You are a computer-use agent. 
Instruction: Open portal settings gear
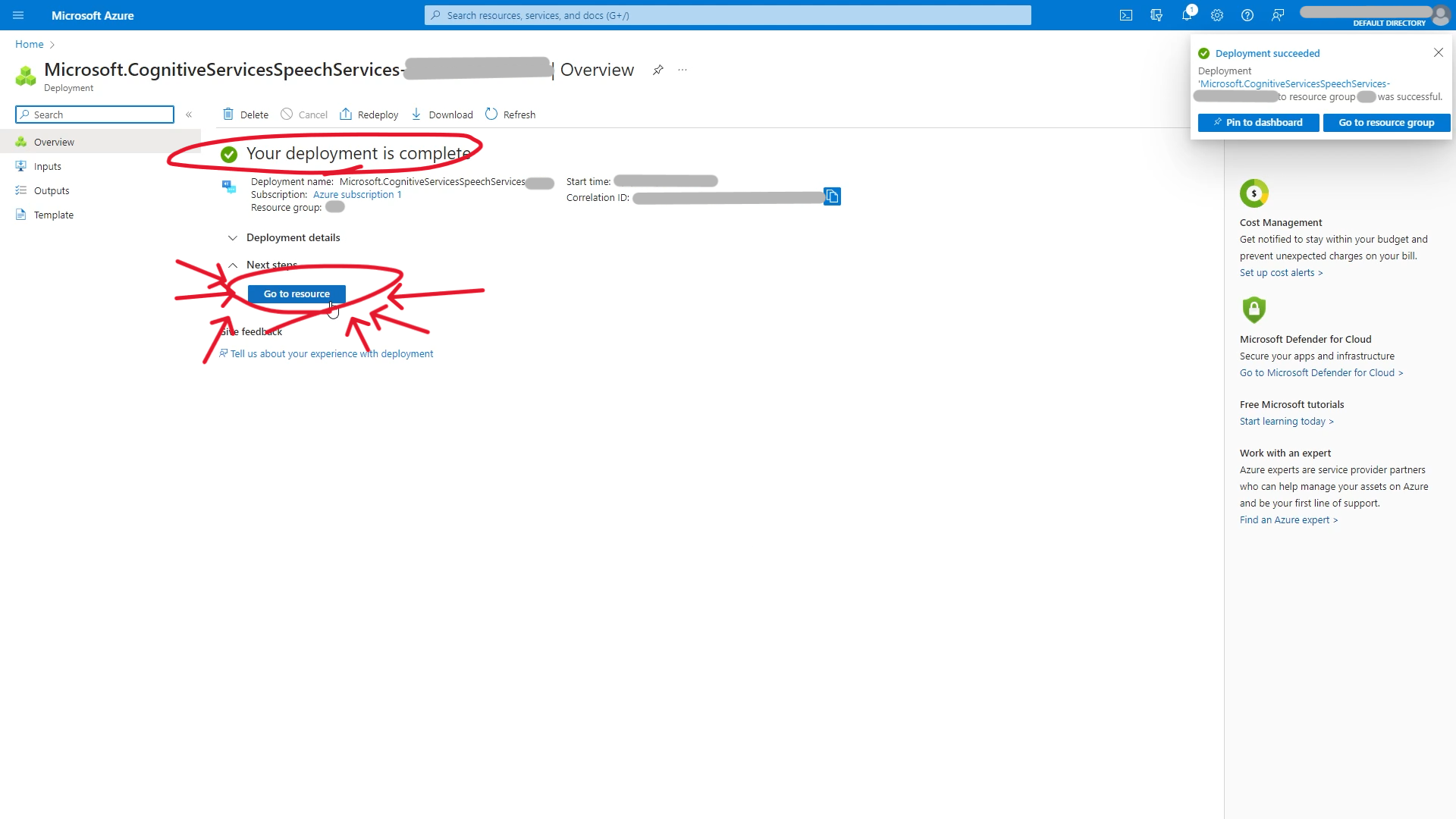pos(1217,15)
